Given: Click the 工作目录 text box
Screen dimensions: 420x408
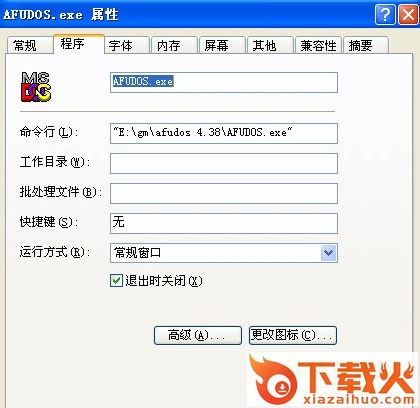Looking at the screenshot, I should [x=224, y=163].
